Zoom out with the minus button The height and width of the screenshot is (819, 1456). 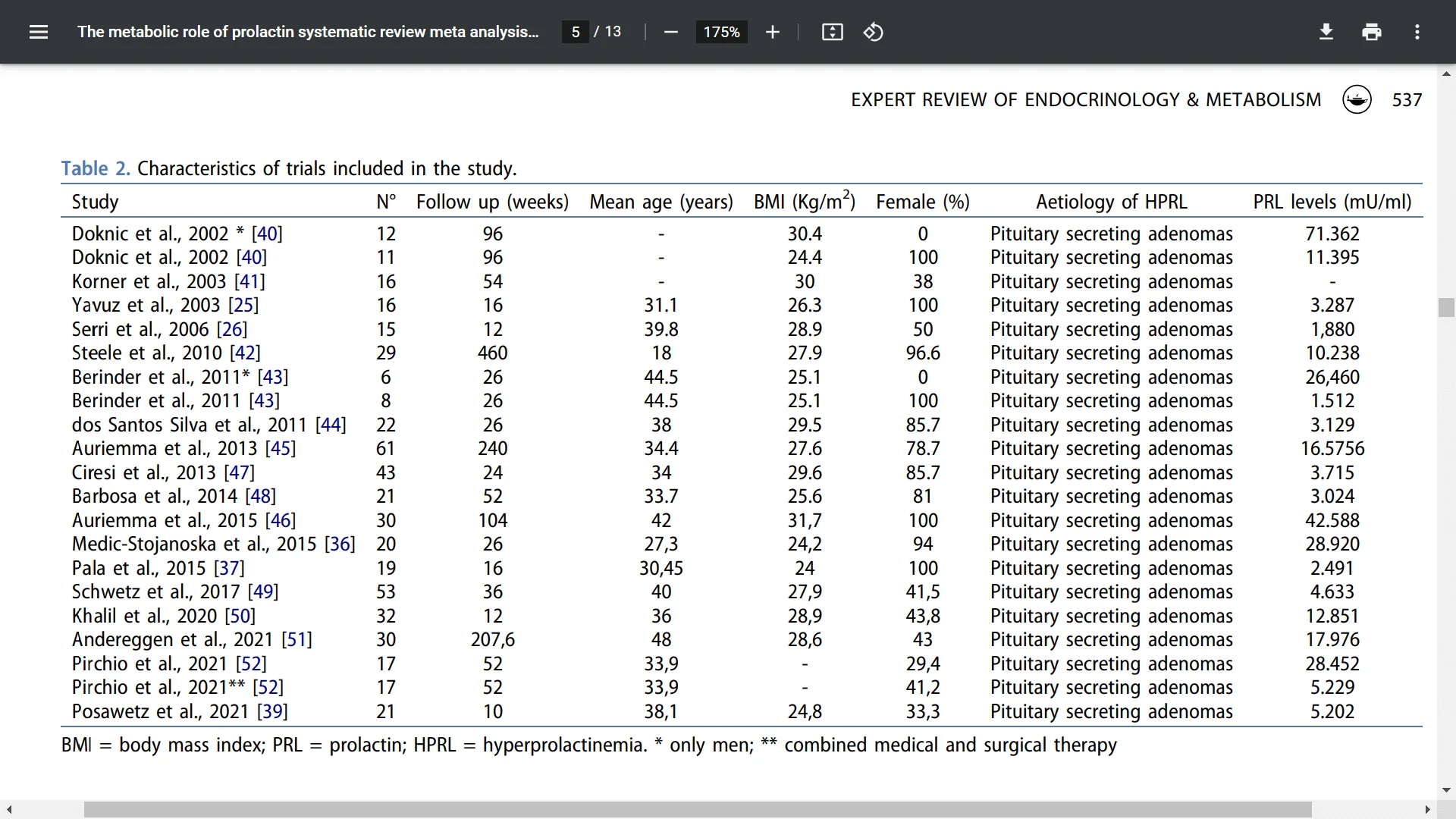670,32
